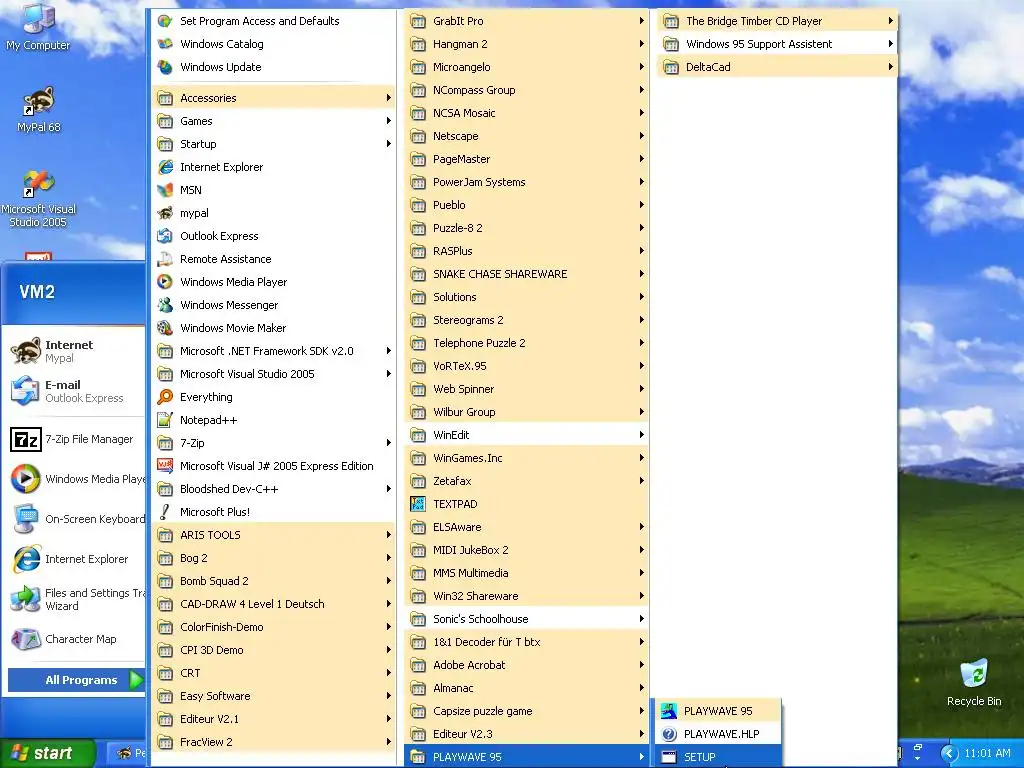1024x768 pixels.
Task: Launch Microsoft Plus!
Action: tap(273, 511)
